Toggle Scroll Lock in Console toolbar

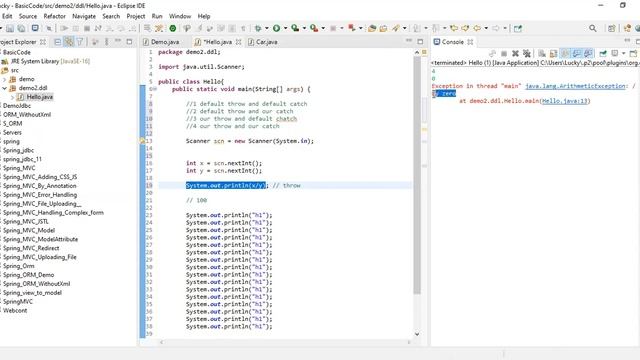click(x=553, y=53)
